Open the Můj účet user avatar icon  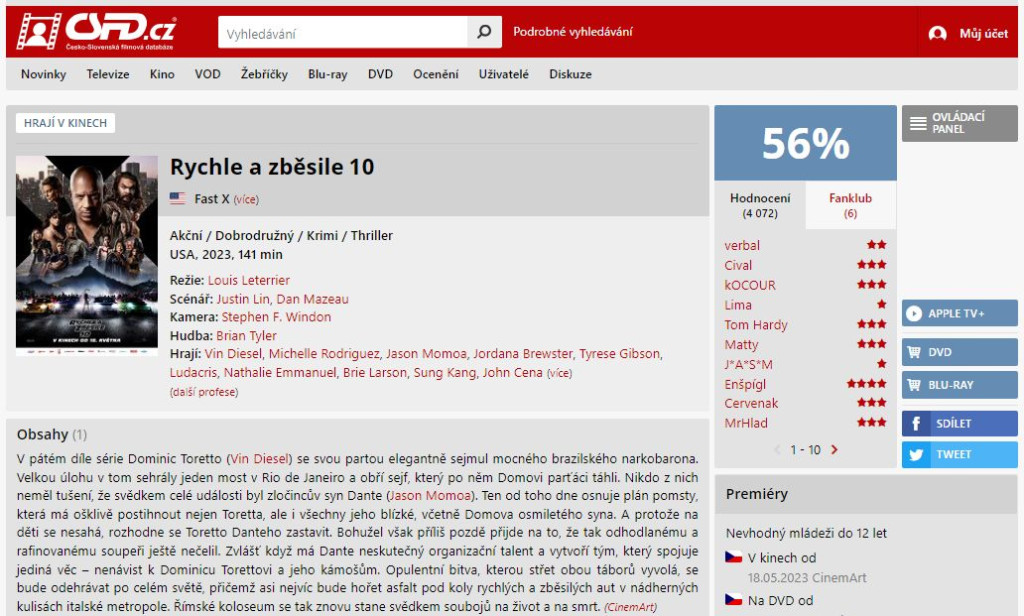937,33
